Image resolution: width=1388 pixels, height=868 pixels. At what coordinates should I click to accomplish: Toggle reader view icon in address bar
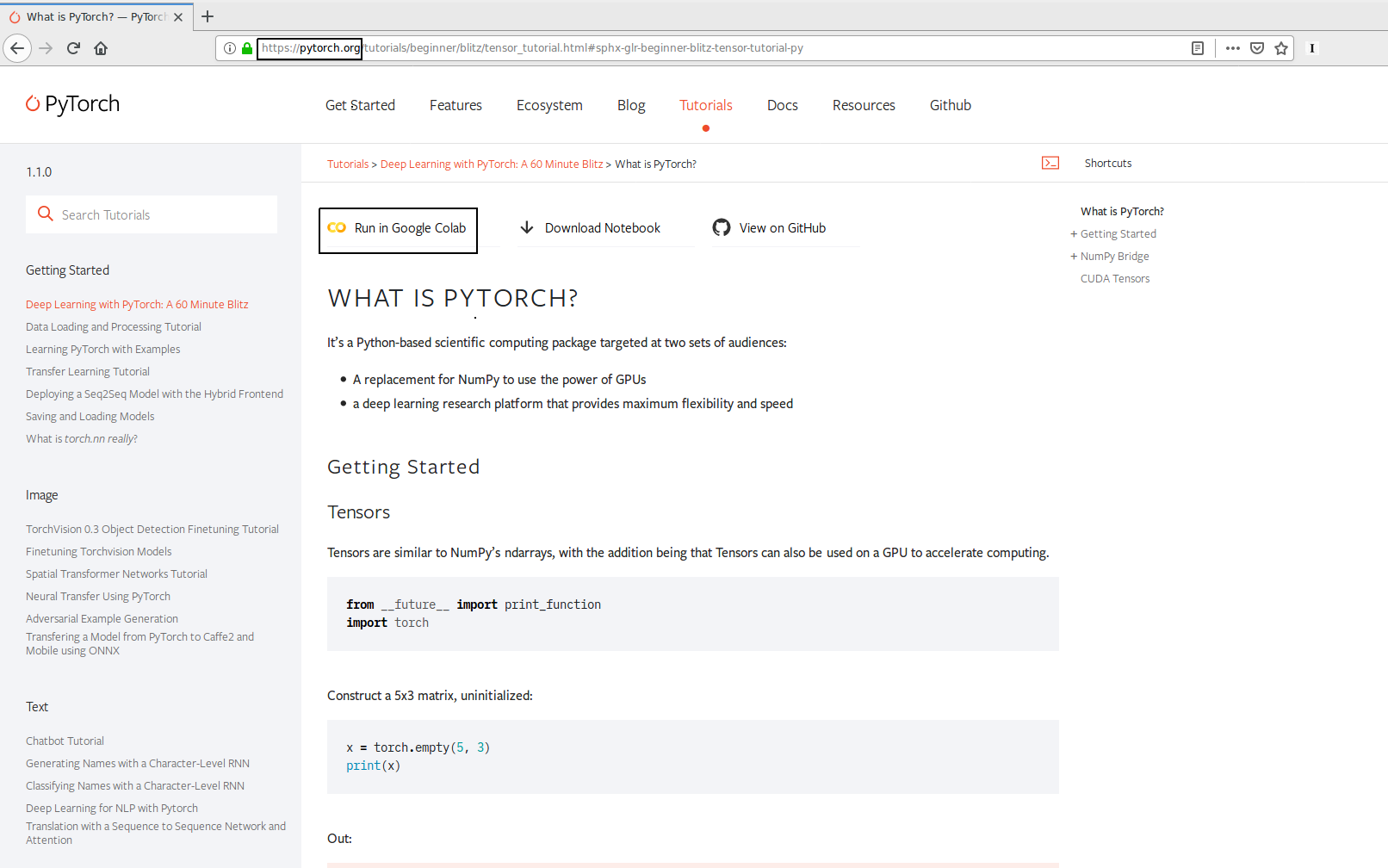(x=1197, y=48)
